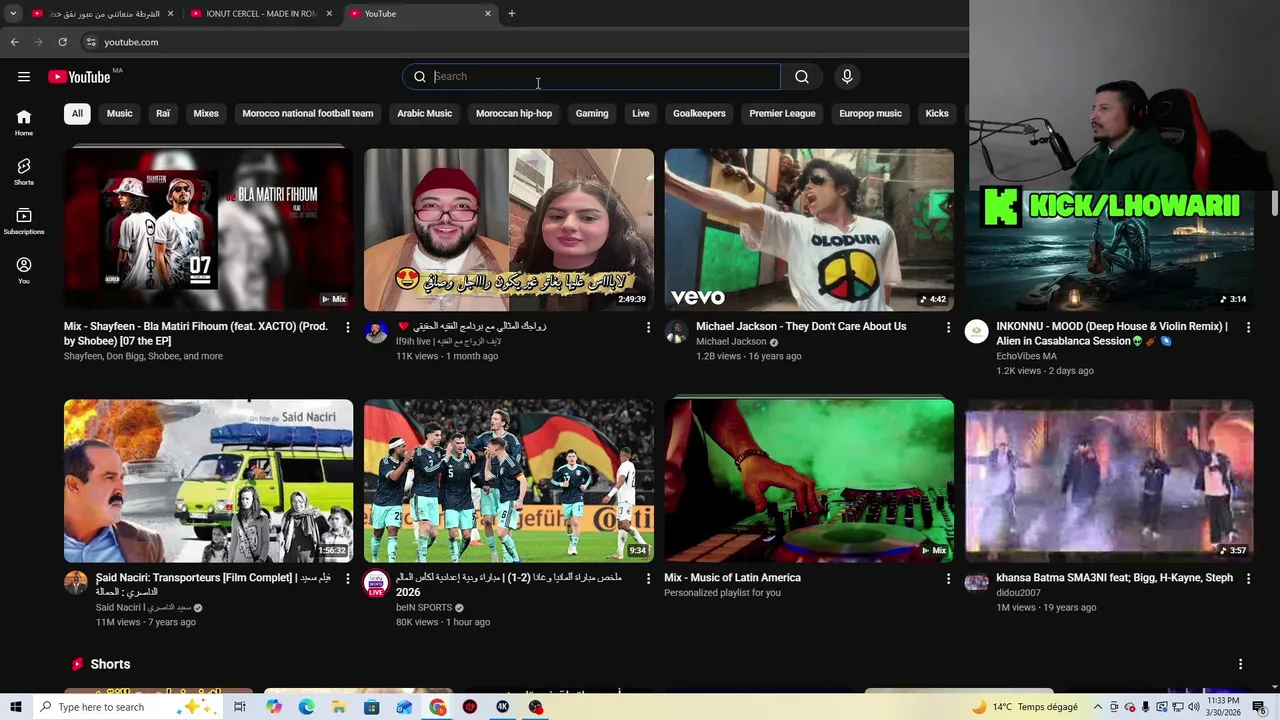Open the INKONNU MOOD video title

click(x=1112, y=334)
